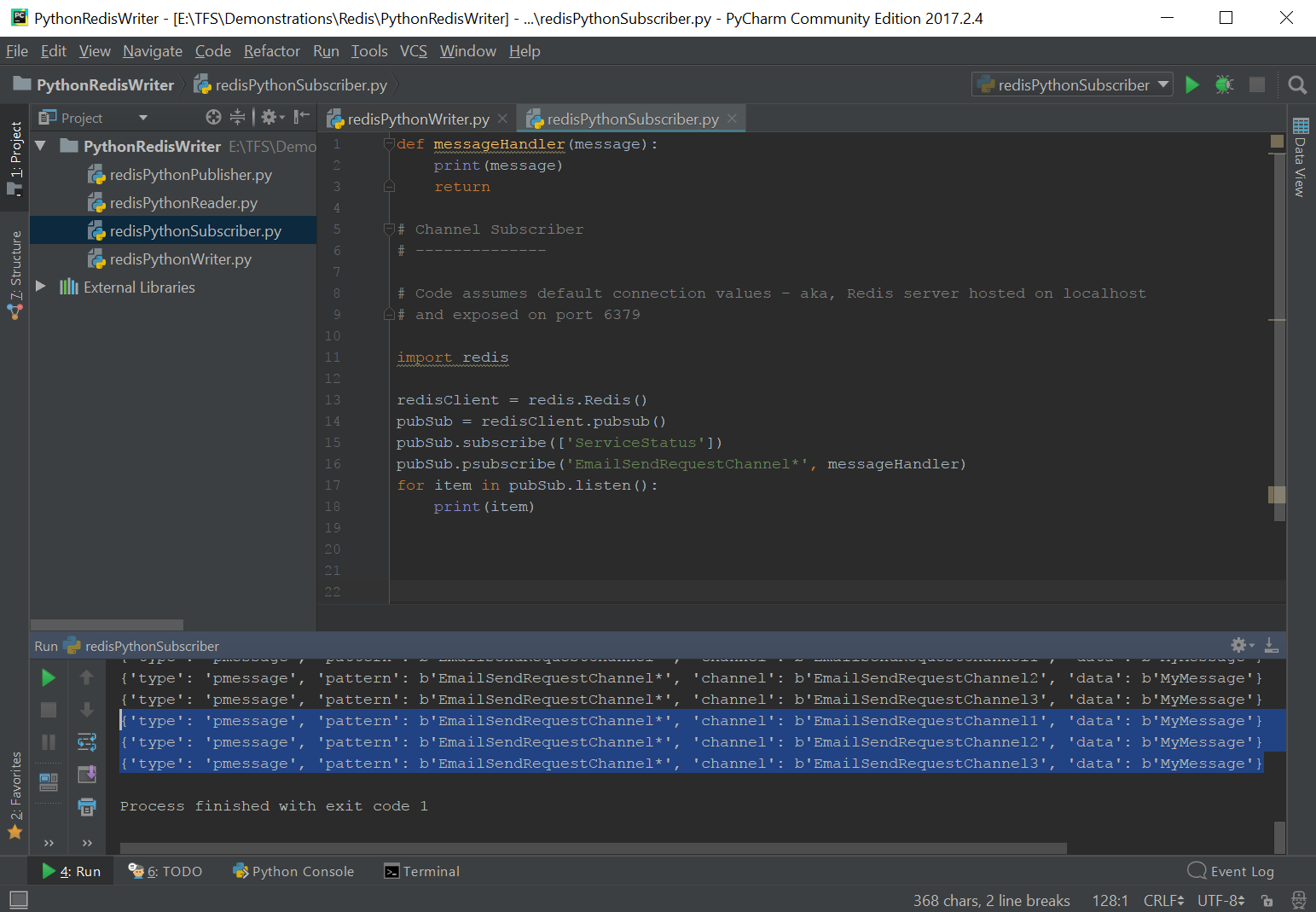This screenshot has height=912, width=1316.
Task: Open Search Everywhere magnifier icon
Action: point(1297,84)
